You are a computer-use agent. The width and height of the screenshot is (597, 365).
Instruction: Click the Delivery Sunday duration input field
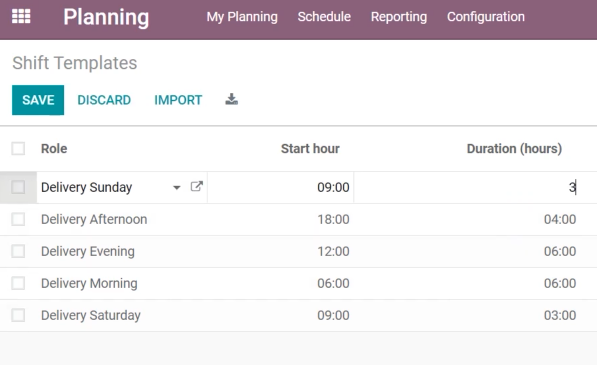tap(468, 187)
